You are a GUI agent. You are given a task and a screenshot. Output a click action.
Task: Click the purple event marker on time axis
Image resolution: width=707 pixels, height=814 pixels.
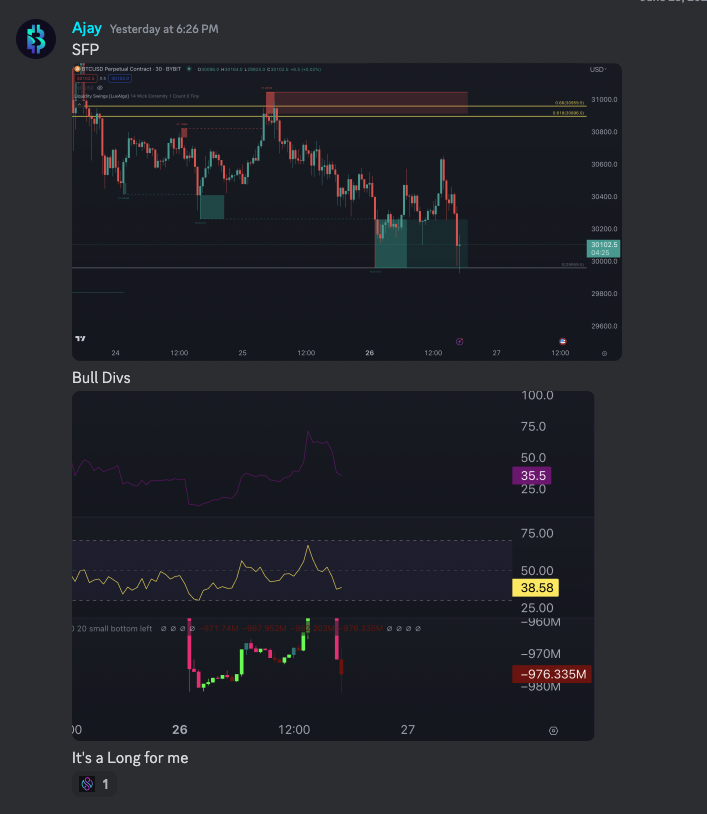coord(459,342)
